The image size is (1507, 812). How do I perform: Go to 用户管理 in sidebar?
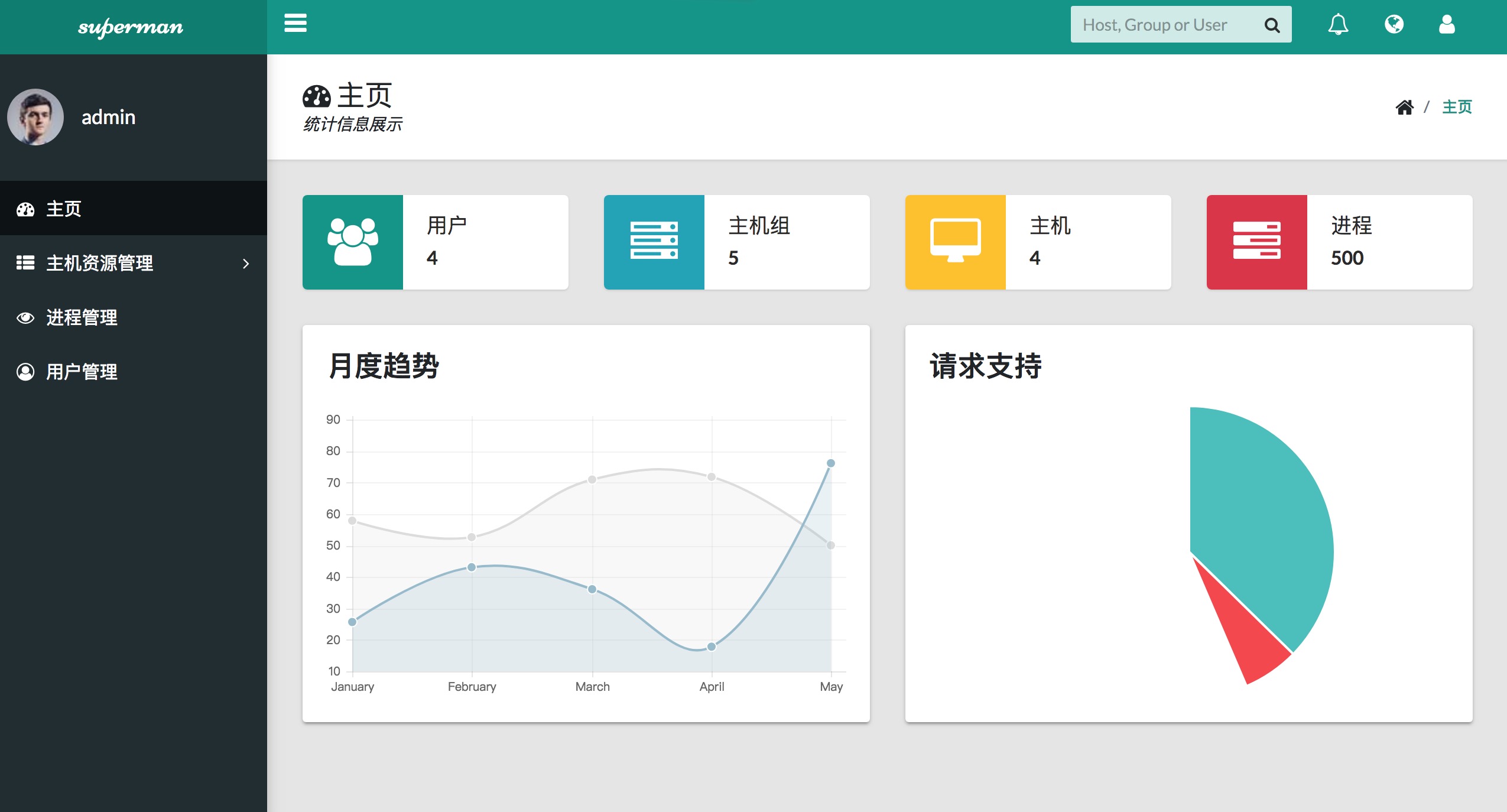click(x=82, y=372)
